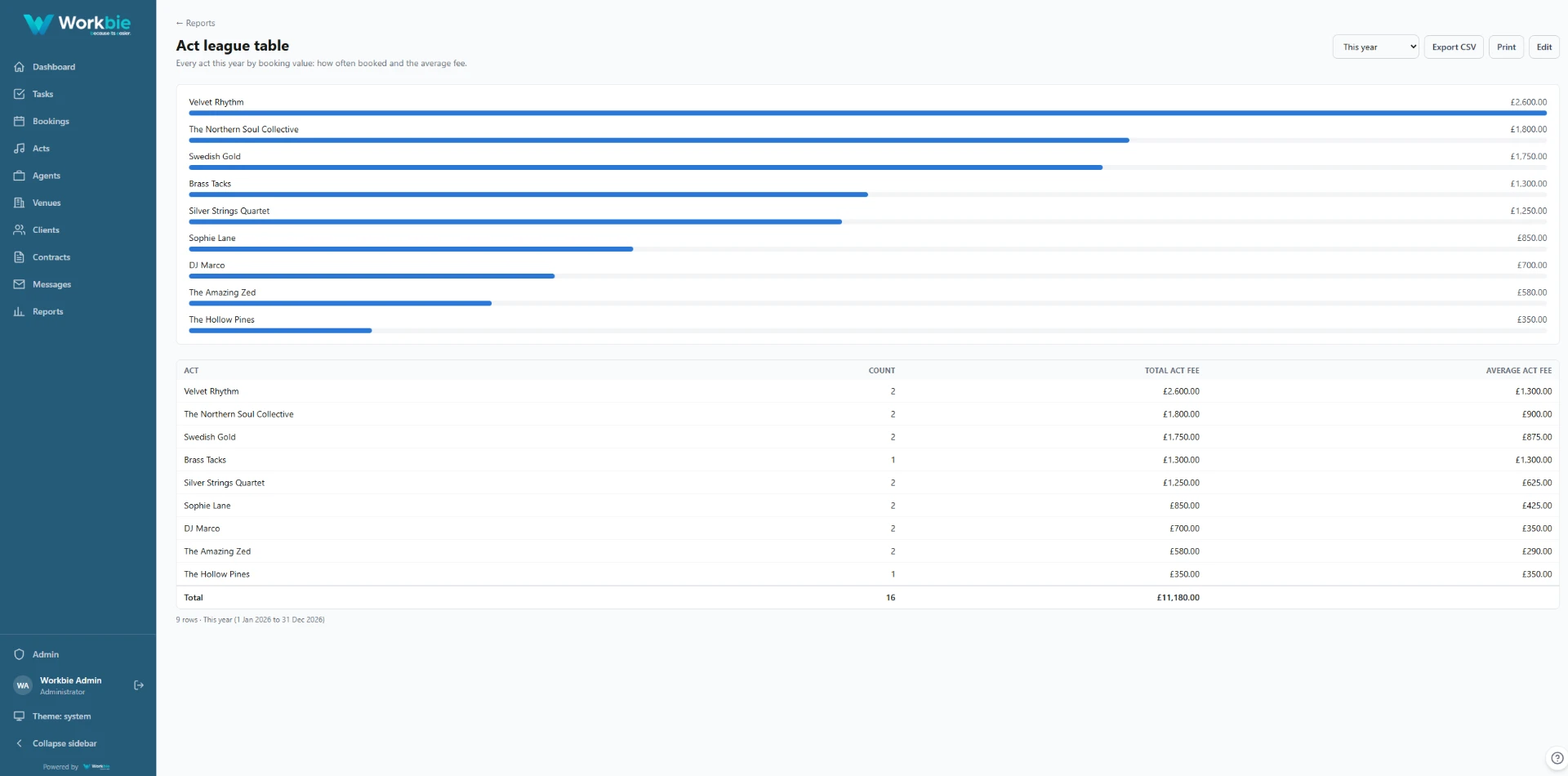
Task: Go to Dashboard in sidebar
Action: coord(54,67)
